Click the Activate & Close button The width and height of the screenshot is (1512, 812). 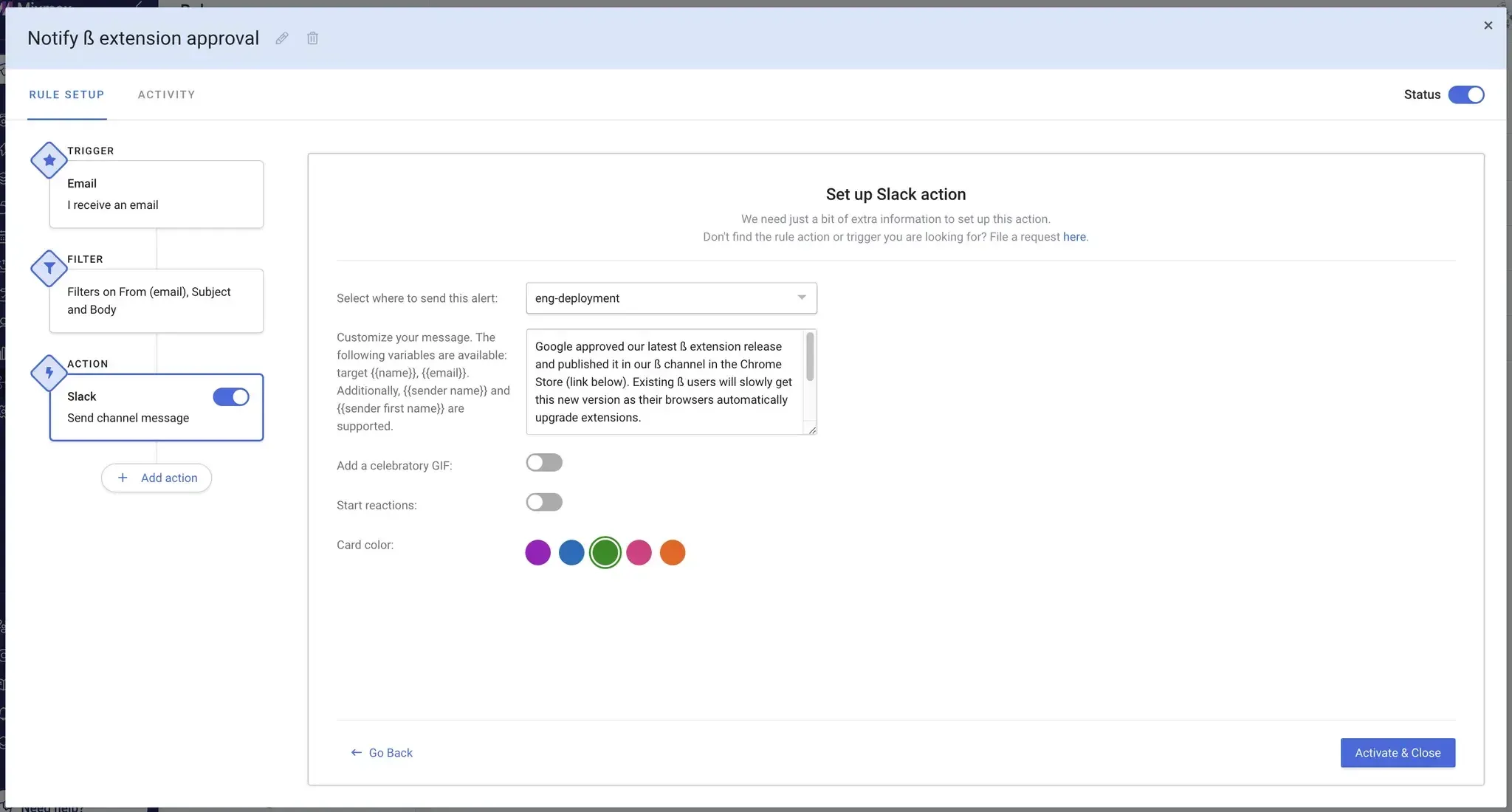pos(1398,753)
